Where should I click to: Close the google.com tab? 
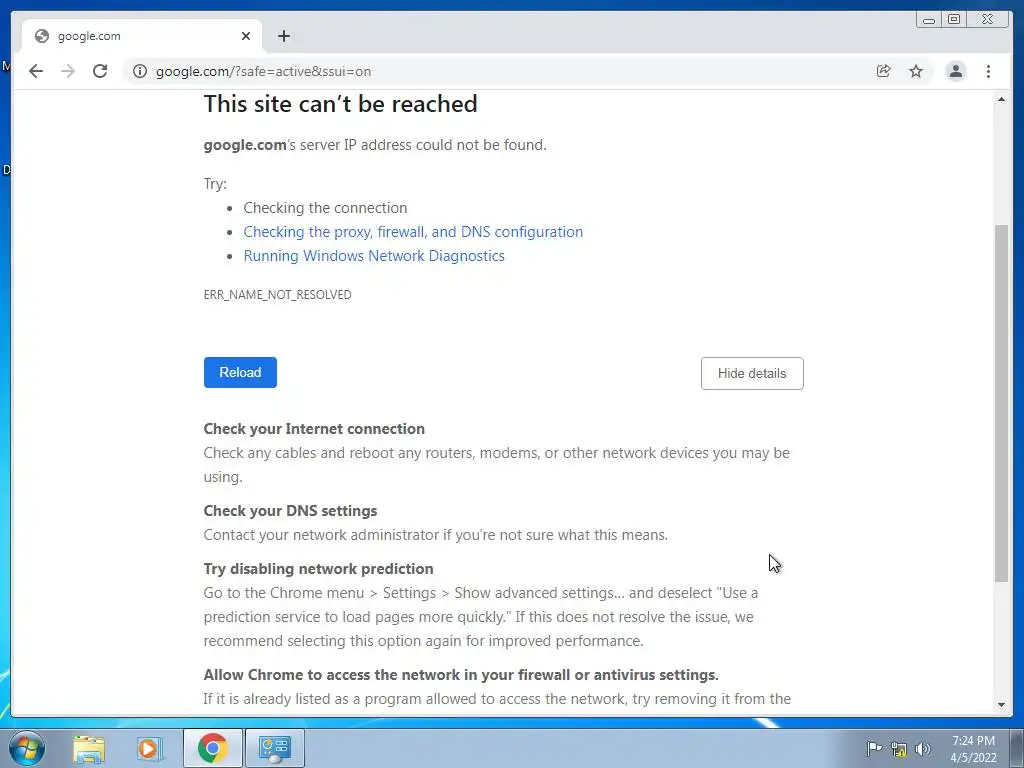(x=246, y=36)
